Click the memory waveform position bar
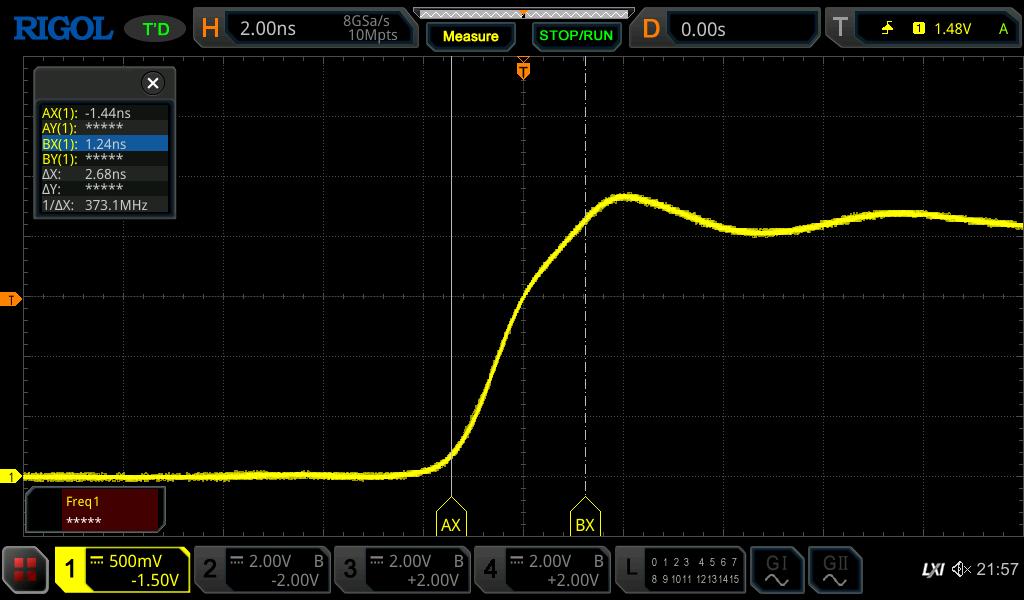1024x600 pixels. (524, 13)
